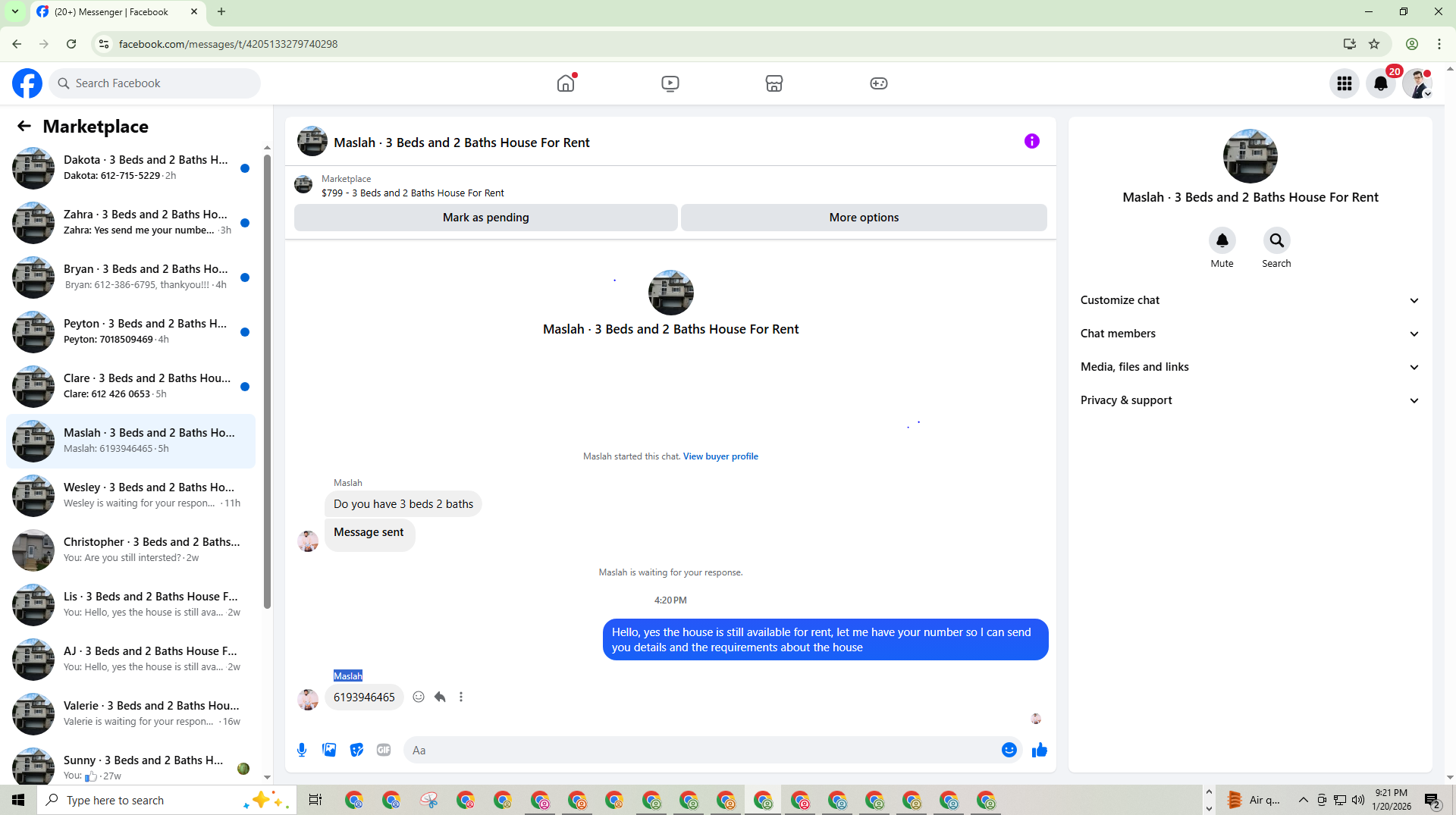Open Bryan conversation
1456x815 pixels.
[130, 277]
